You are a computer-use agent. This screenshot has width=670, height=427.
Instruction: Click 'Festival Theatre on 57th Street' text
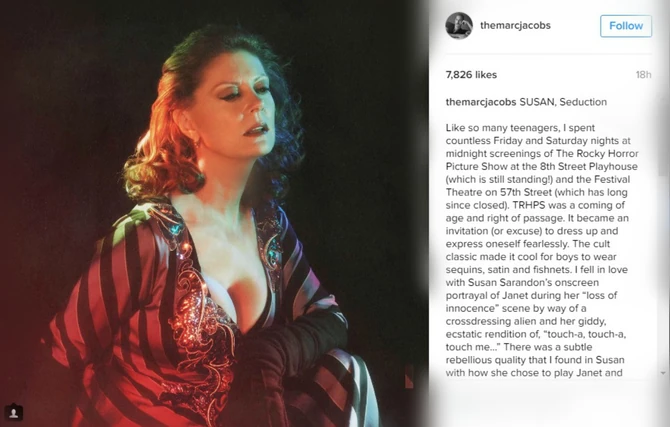[538, 186]
